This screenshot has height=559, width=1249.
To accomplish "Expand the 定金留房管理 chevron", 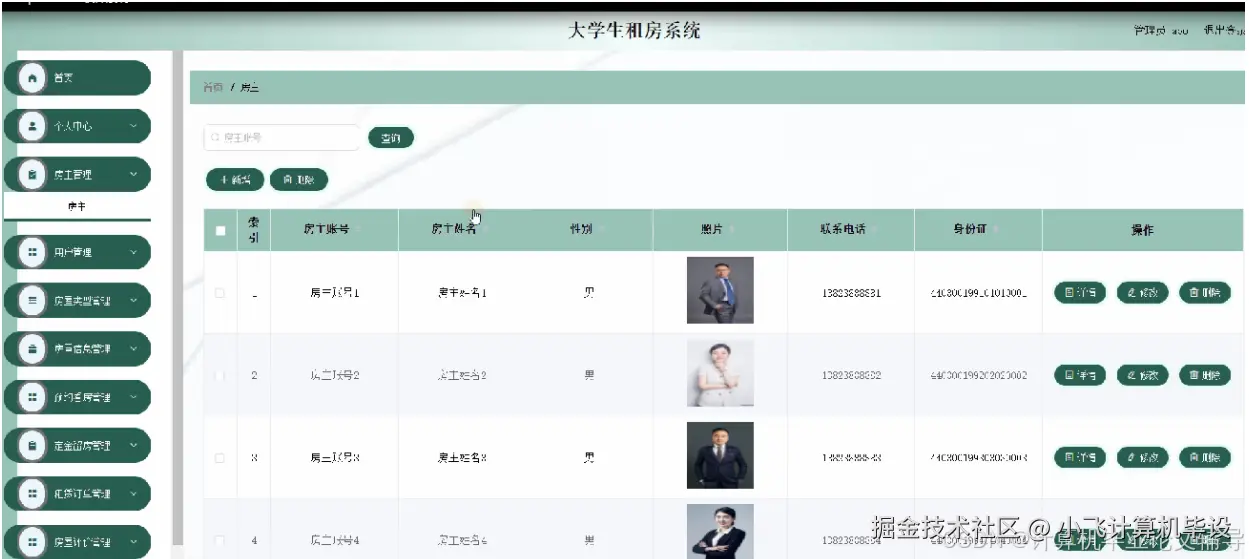I will pyautogui.click(x=133, y=445).
